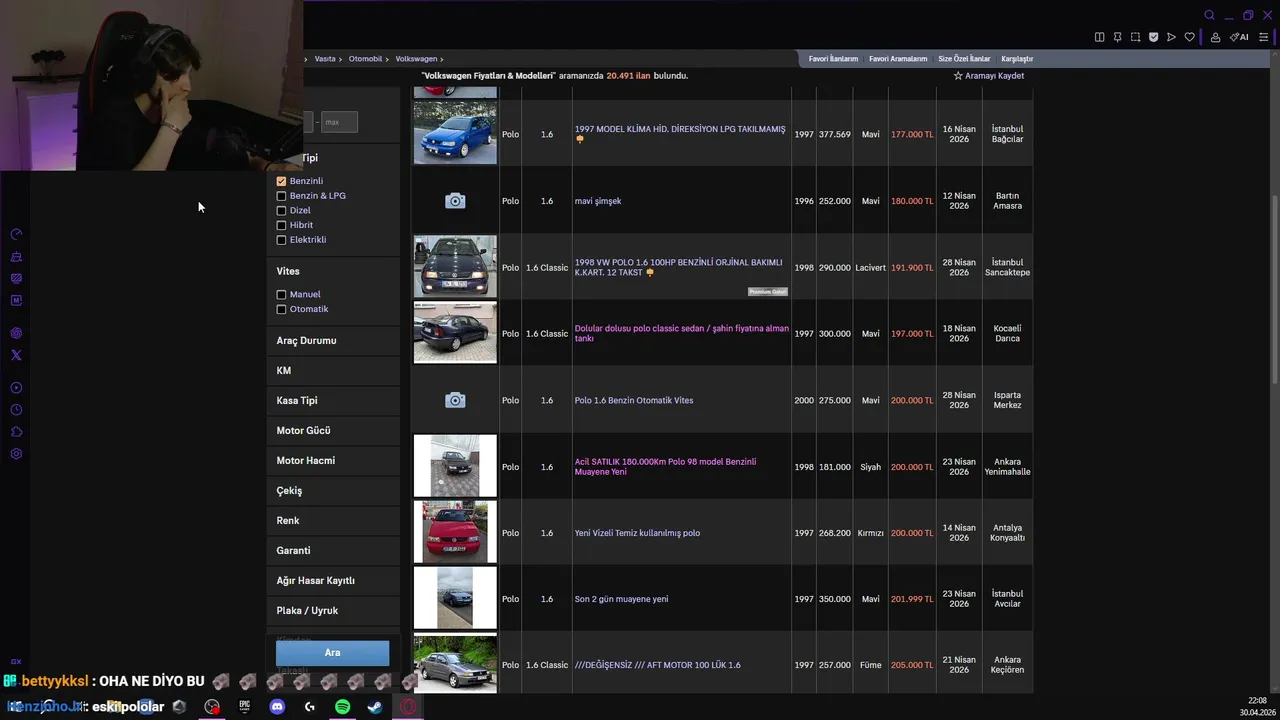
Task: Click the max price input field
Action: tap(339, 122)
